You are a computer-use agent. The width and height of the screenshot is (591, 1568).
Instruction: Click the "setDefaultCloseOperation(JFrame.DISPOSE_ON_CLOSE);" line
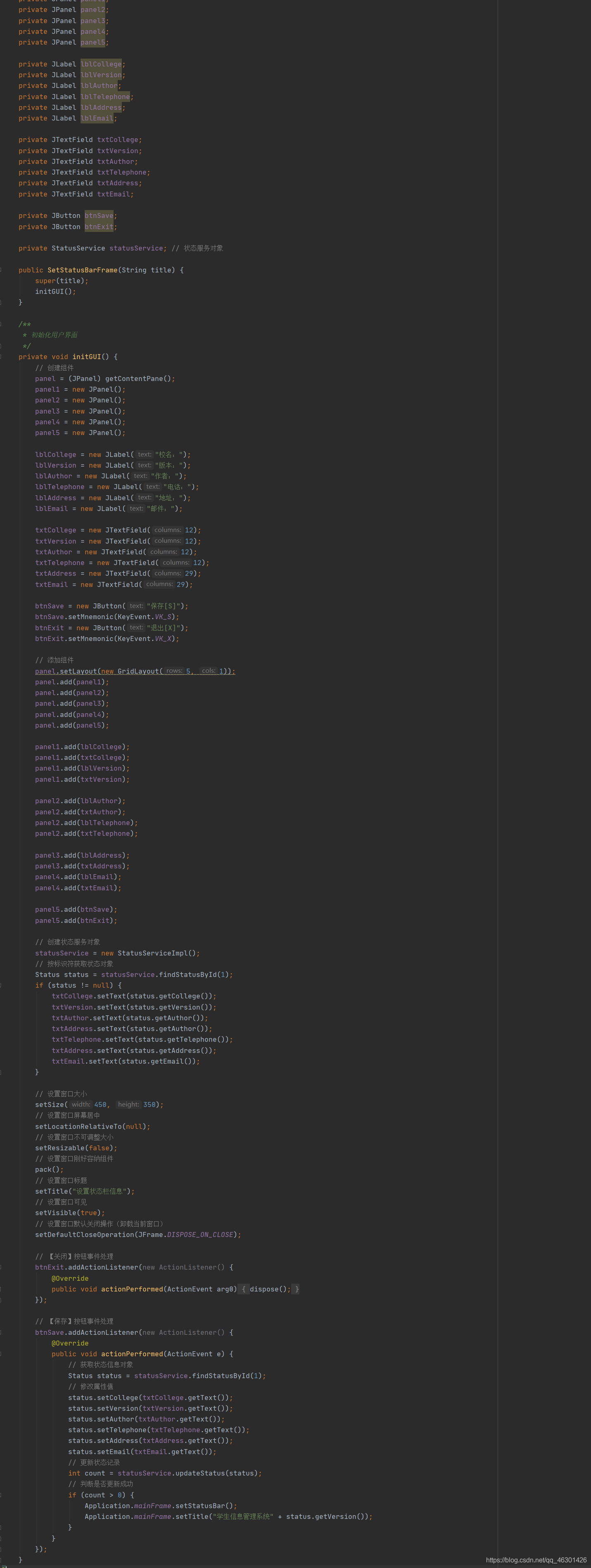(x=138, y=1235)
